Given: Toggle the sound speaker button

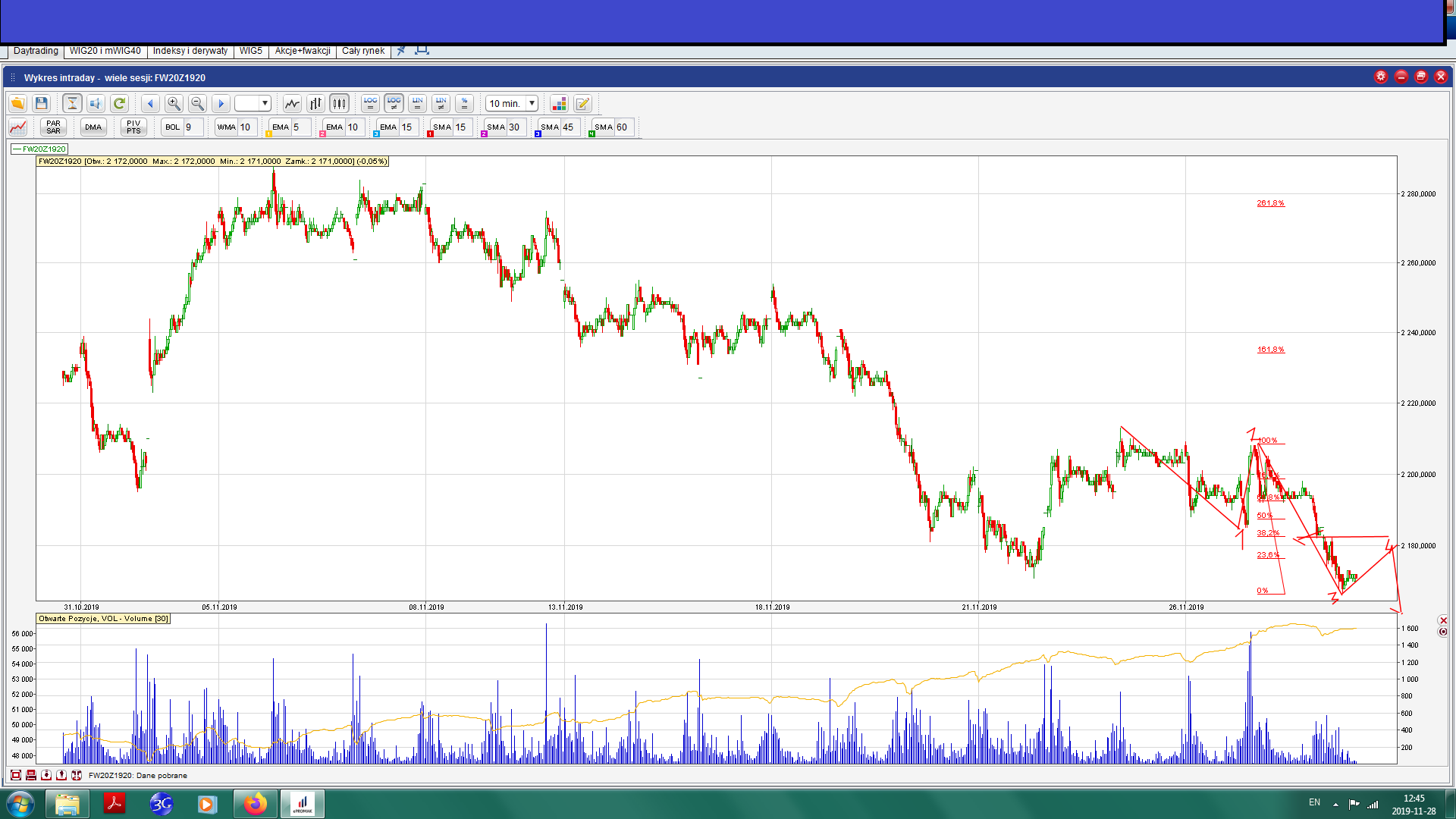Looking at the screenshot, I should tap(96, 103).
